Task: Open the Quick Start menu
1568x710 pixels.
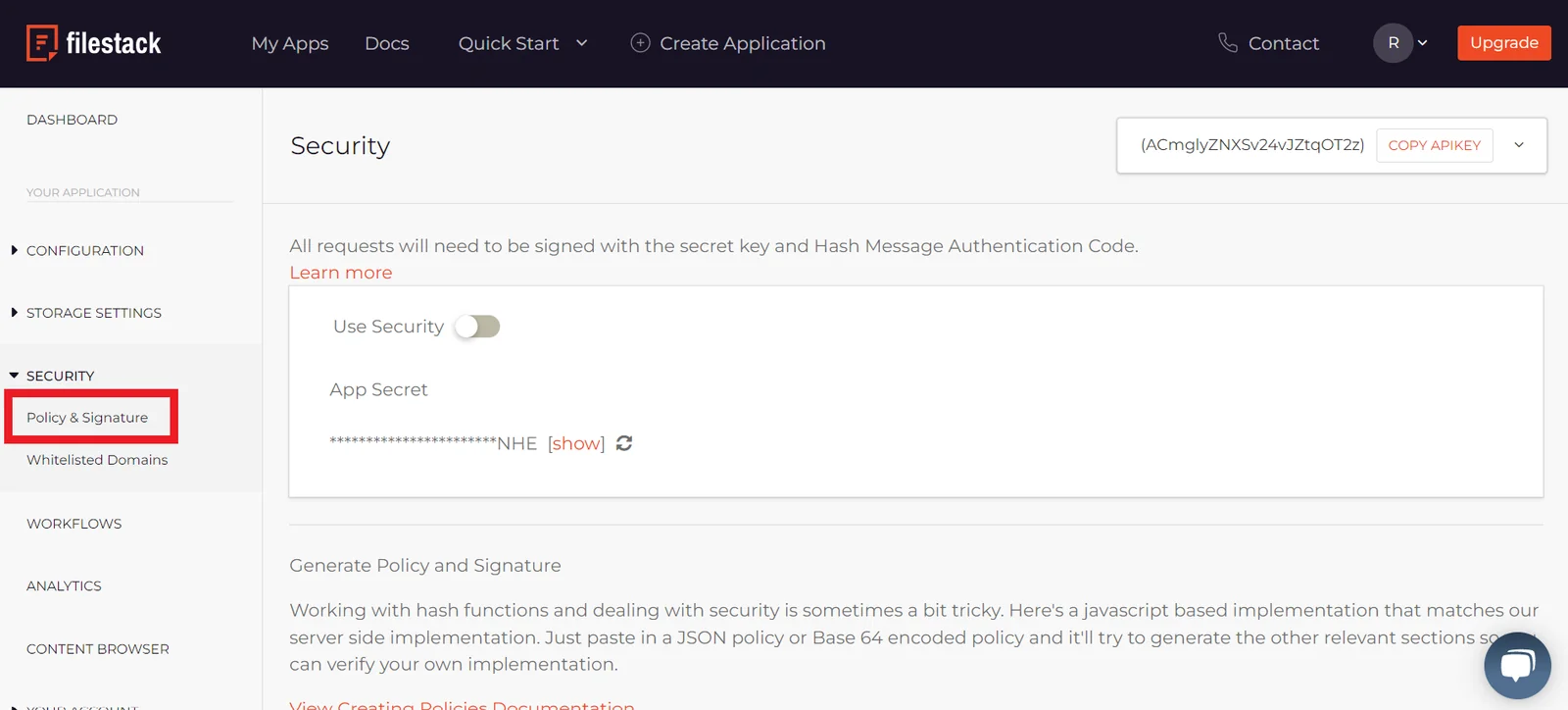Action: pos(509,43)
